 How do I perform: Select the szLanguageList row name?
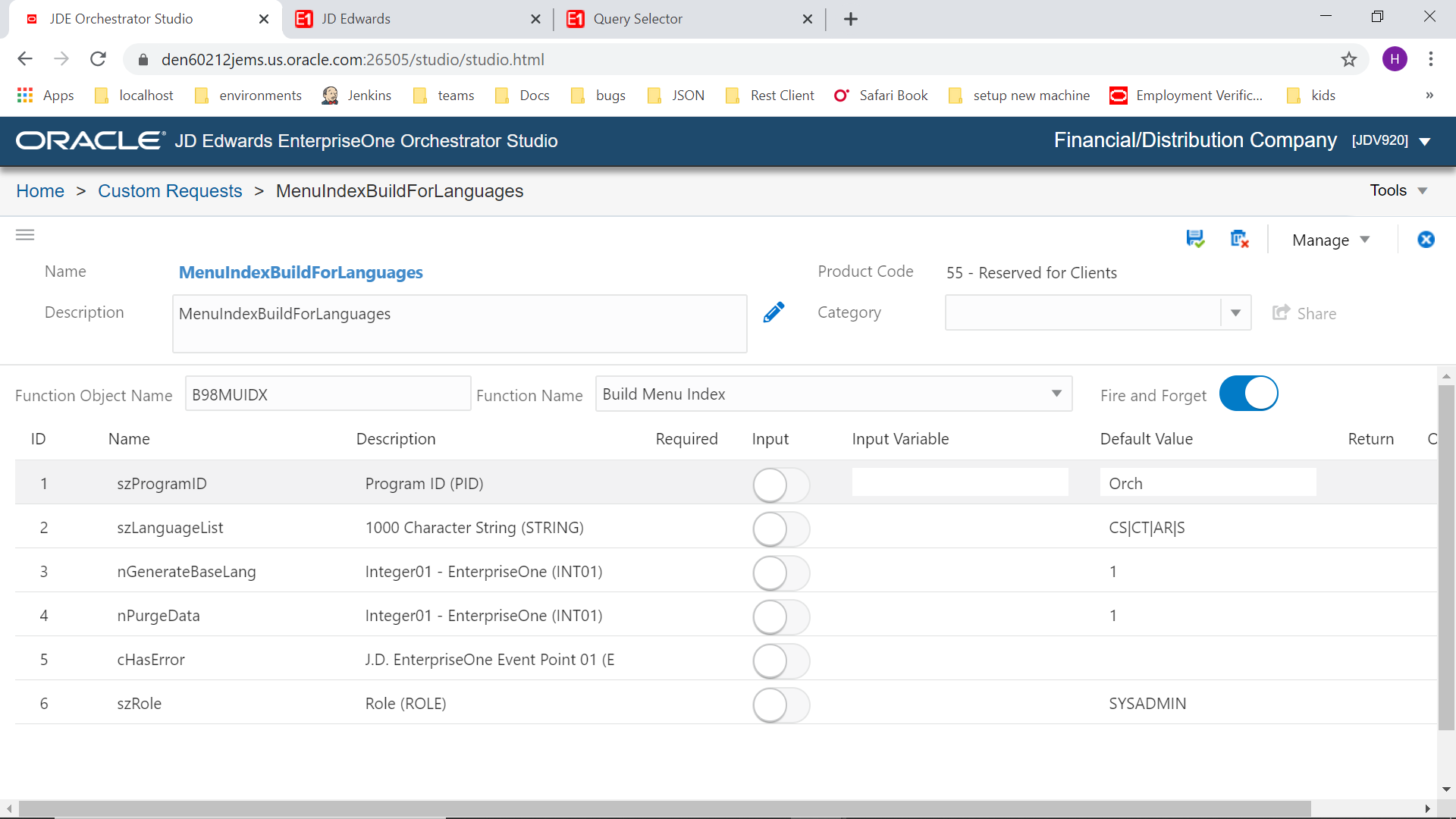click(x=170, y=528)
